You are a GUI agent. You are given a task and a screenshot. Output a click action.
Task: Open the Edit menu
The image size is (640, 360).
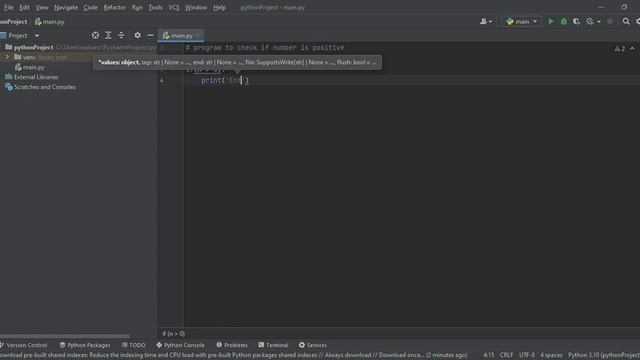[24, 7]
